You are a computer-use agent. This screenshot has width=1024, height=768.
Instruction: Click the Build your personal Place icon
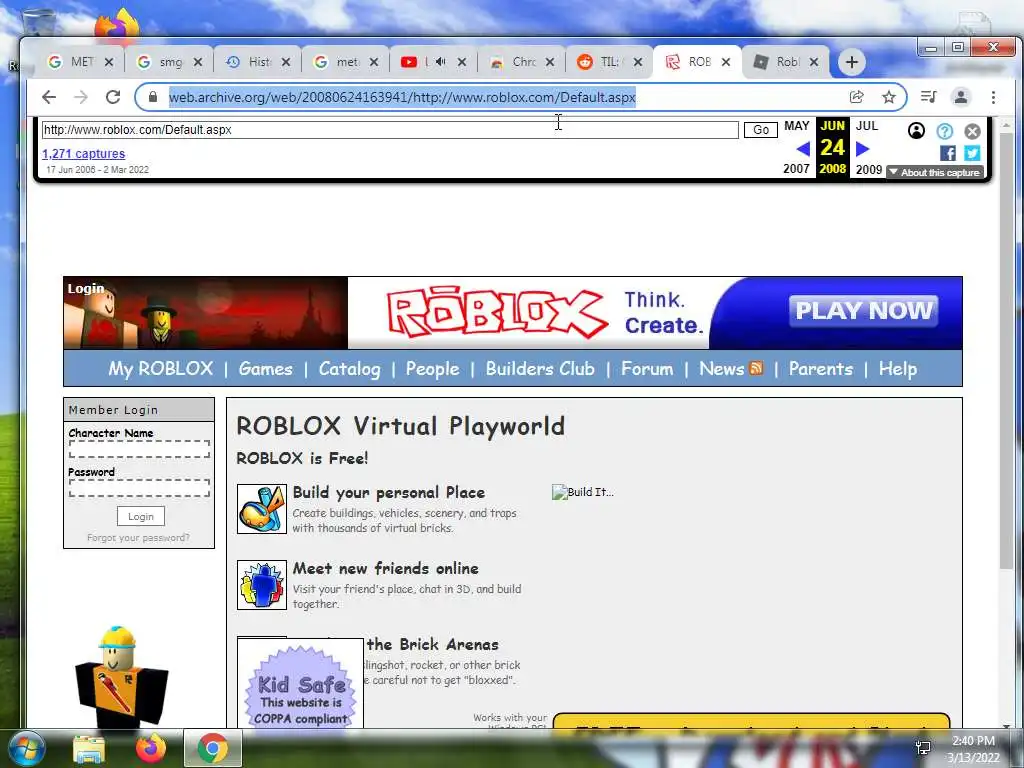262,509
